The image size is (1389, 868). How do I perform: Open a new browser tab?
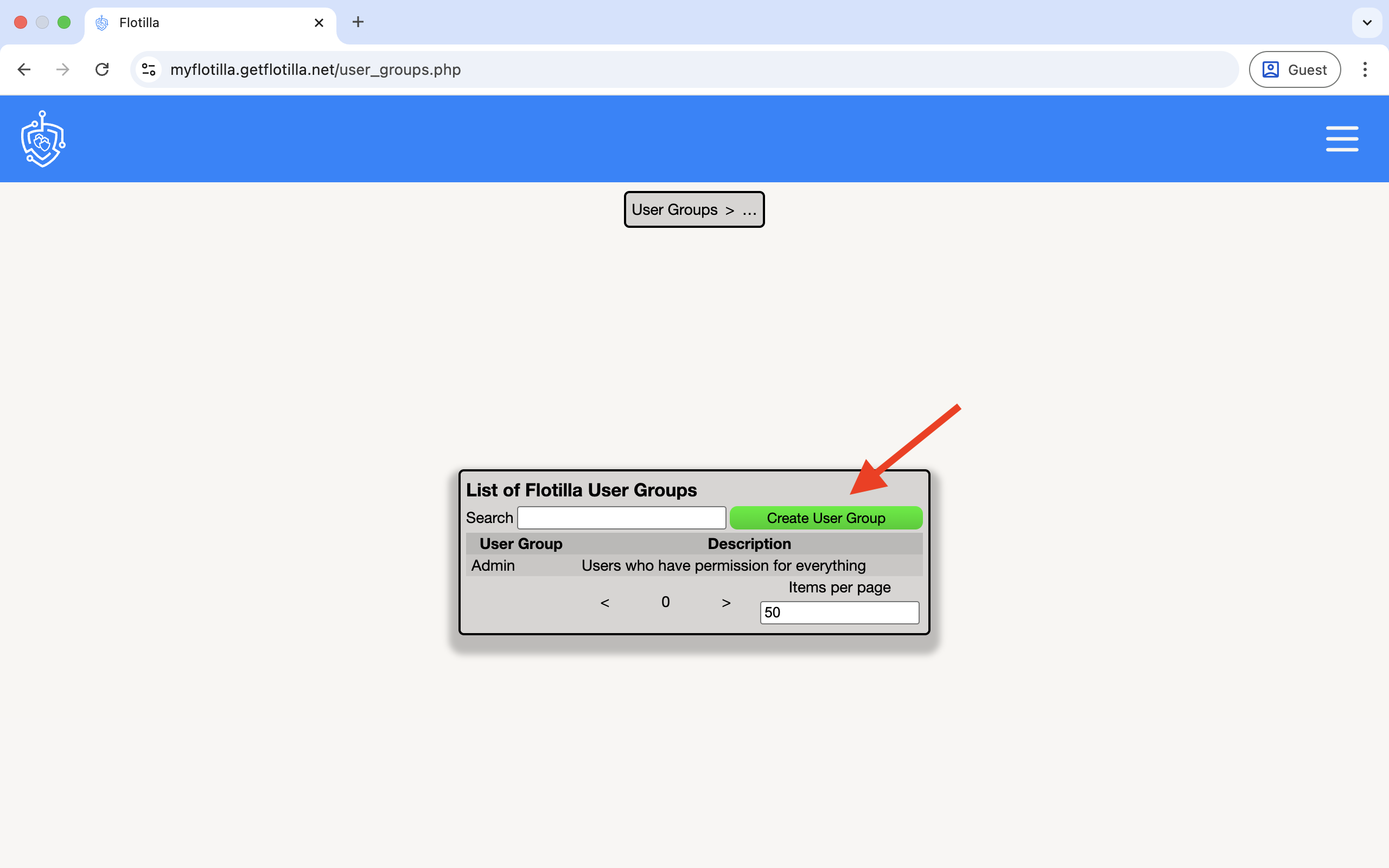pyautogui.click(x=358, y=22)
